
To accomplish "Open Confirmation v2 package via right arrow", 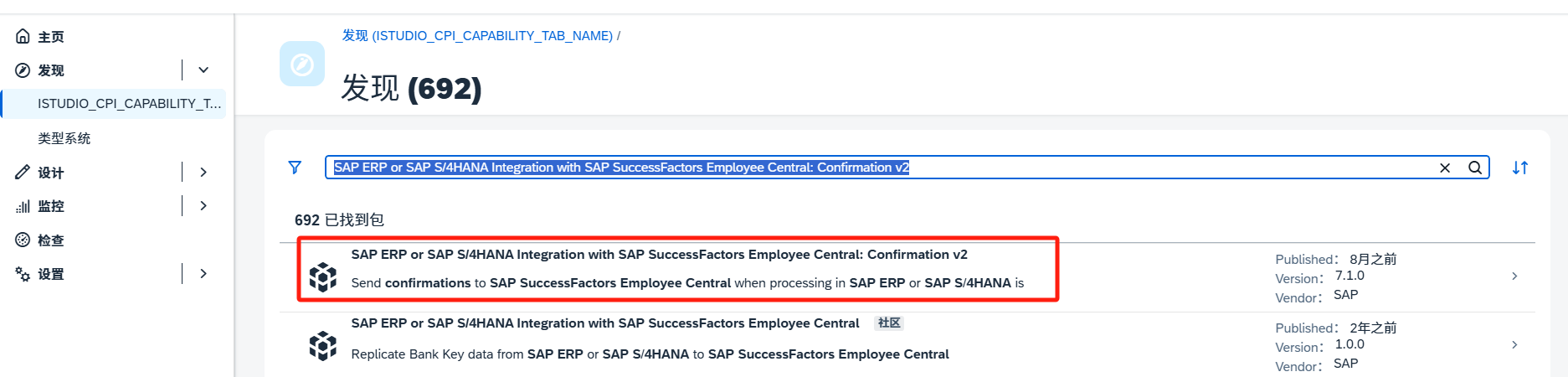I will pos(1514,276).
